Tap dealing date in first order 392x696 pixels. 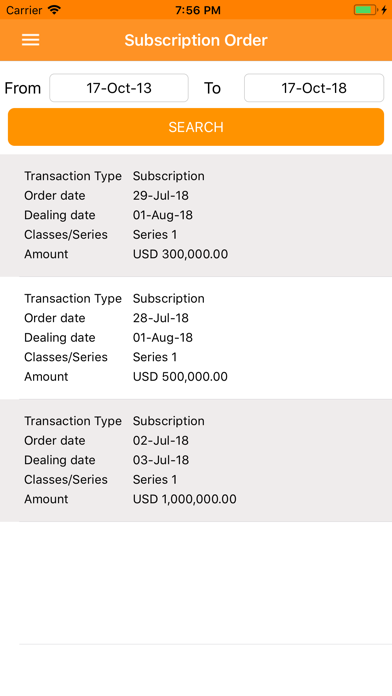pyautogui.click(x=162, y=215)
